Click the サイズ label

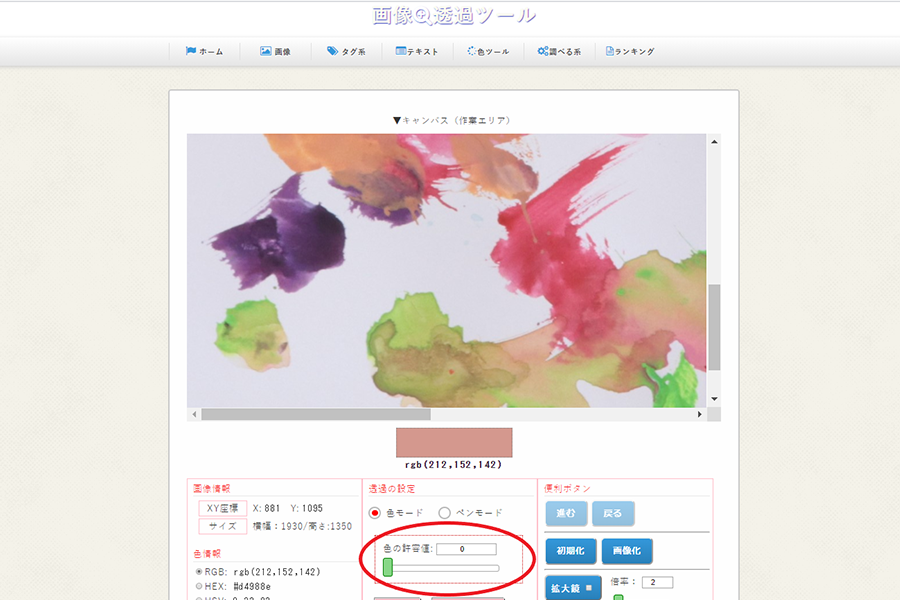(x=223, y=526)
